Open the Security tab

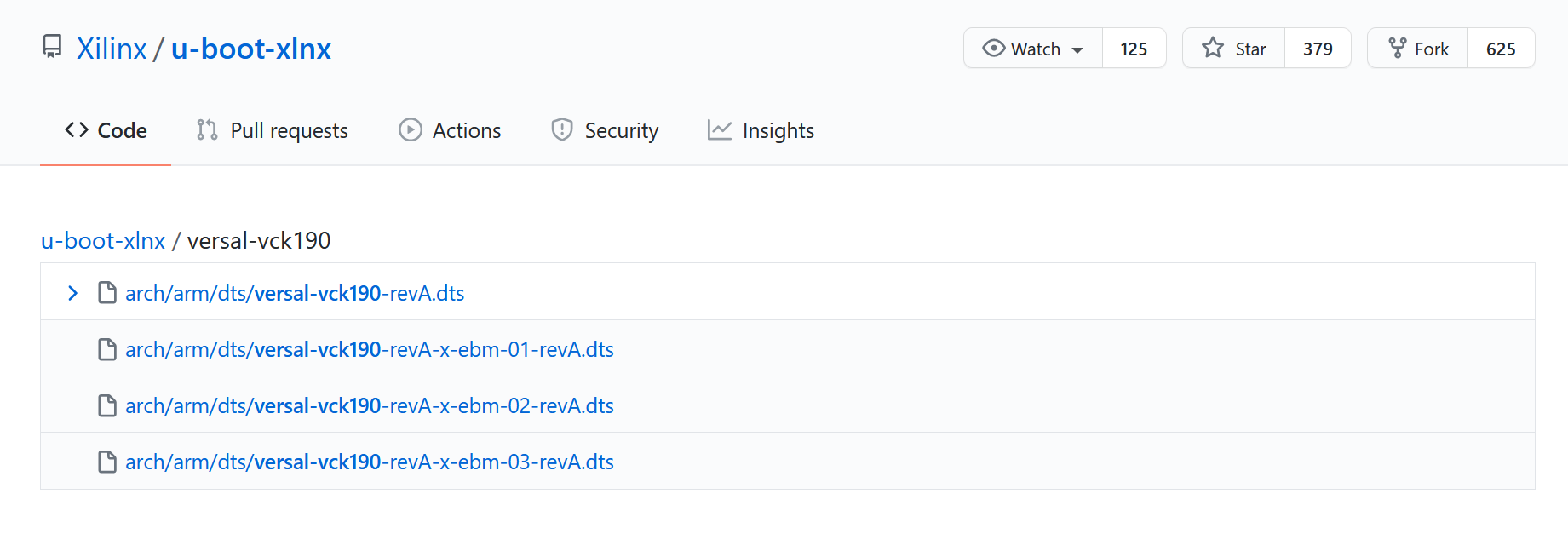[x=605, y=130]
